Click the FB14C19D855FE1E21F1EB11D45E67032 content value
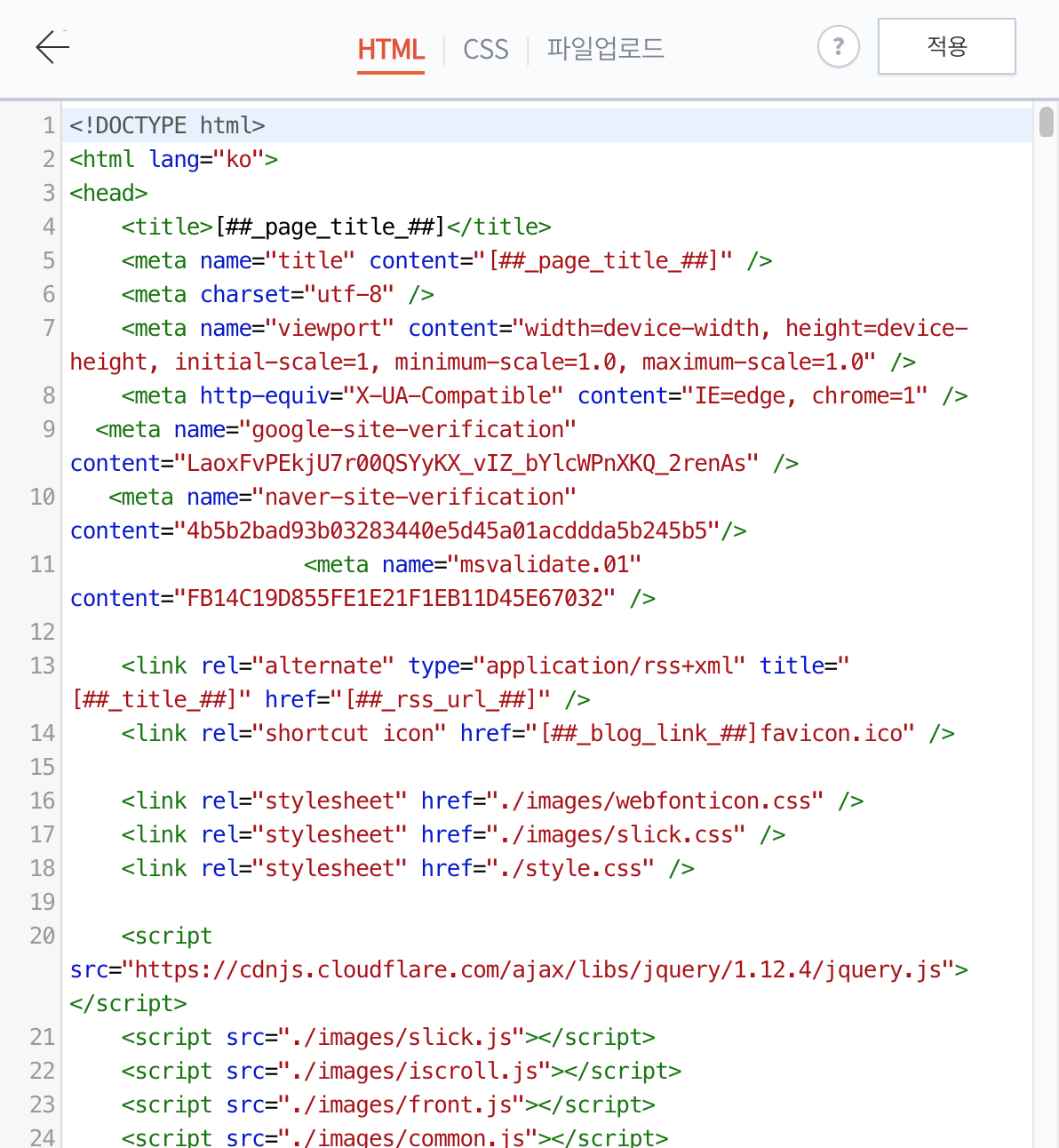 click(x=394, y=598)
